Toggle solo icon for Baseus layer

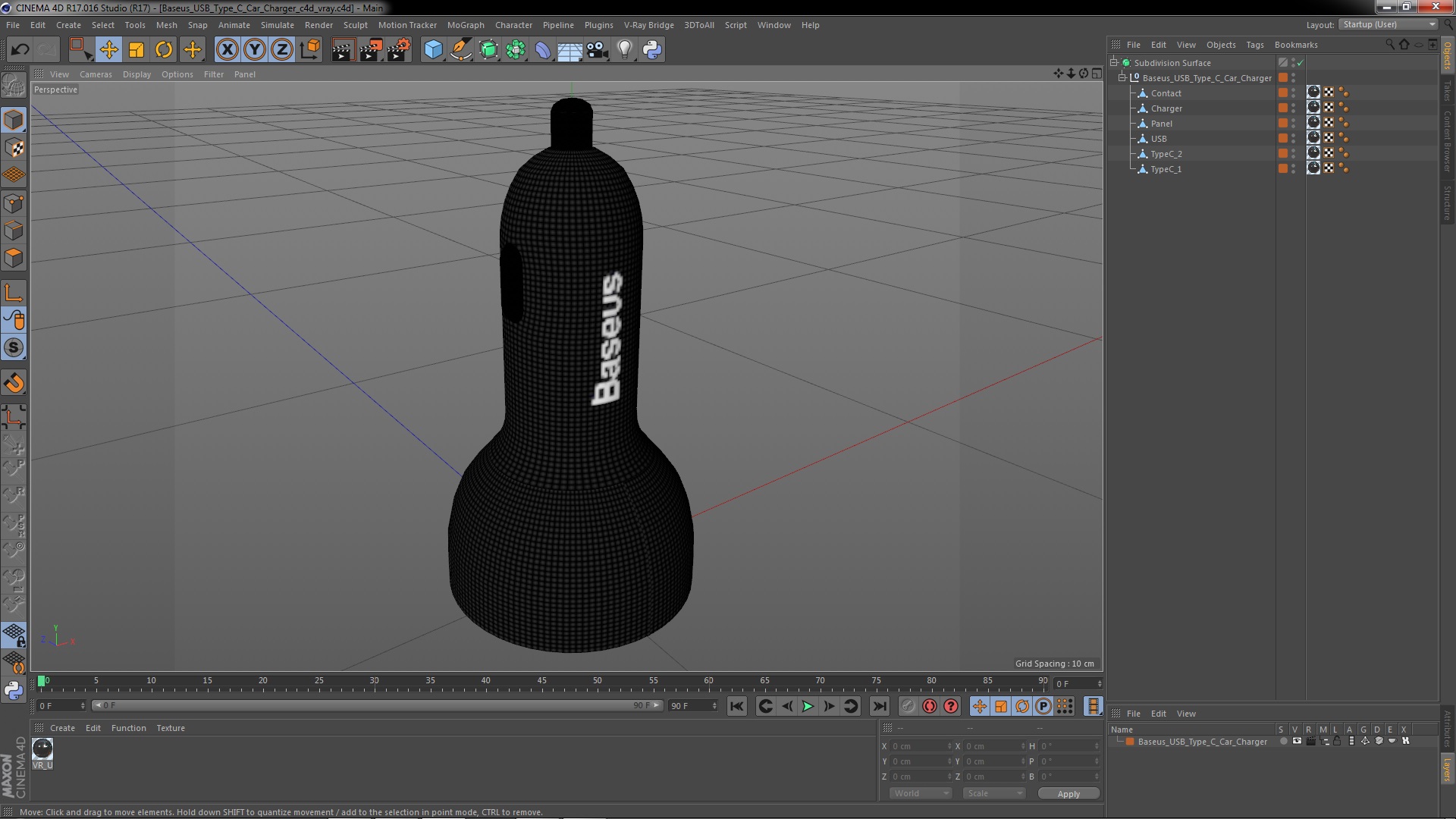[x=1283, y=742]
